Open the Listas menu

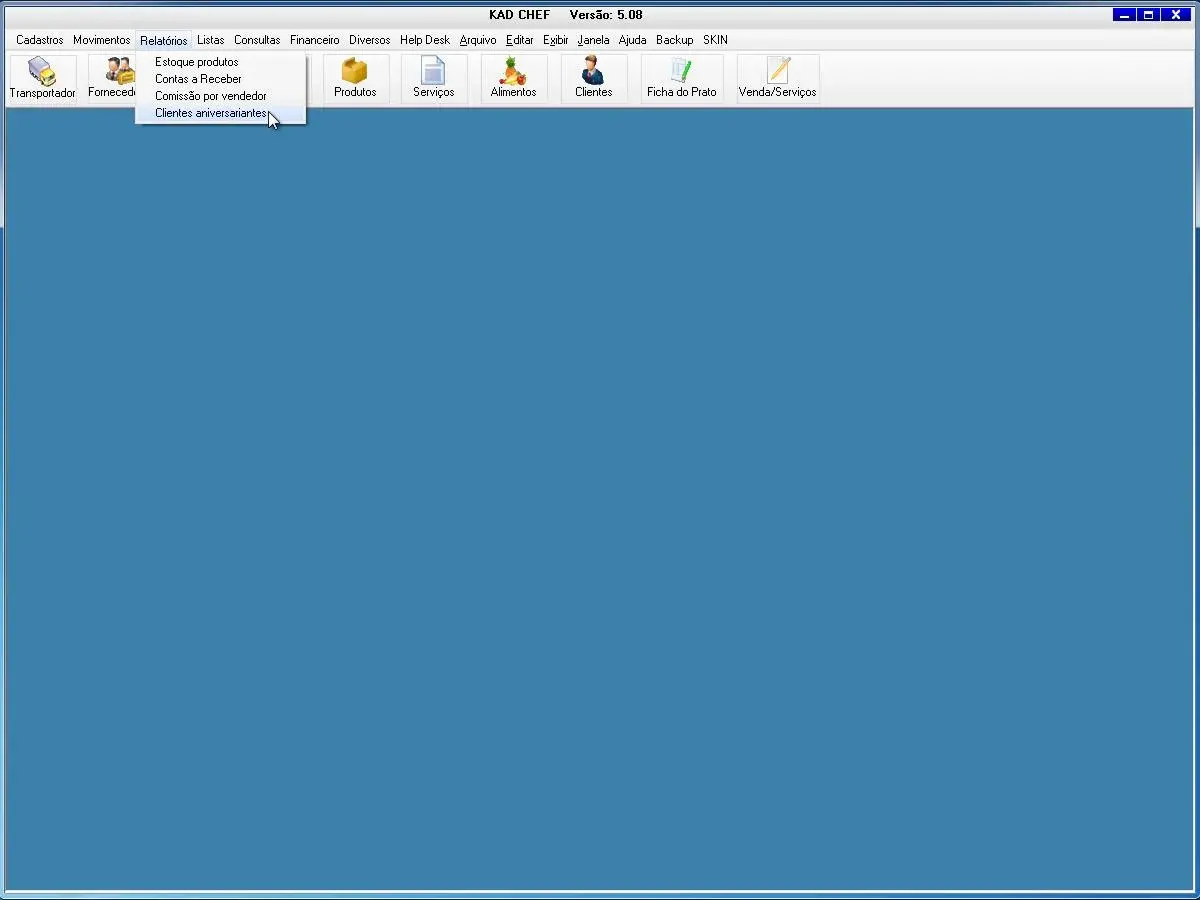point(211,40)
